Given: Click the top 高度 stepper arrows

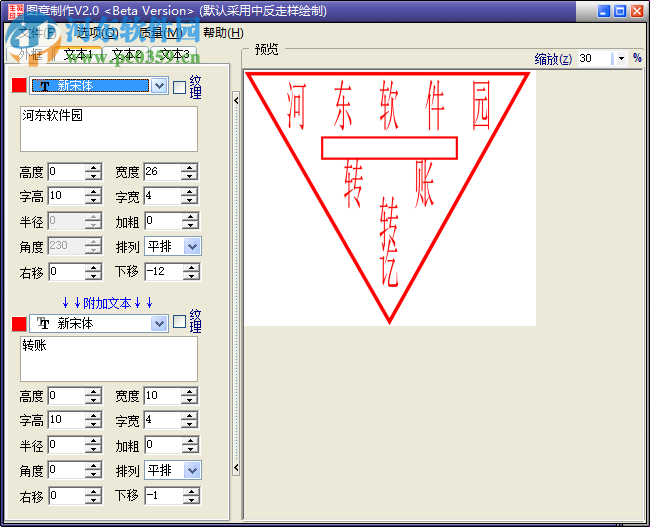Looking at the screenshot, I should (94, 172).
